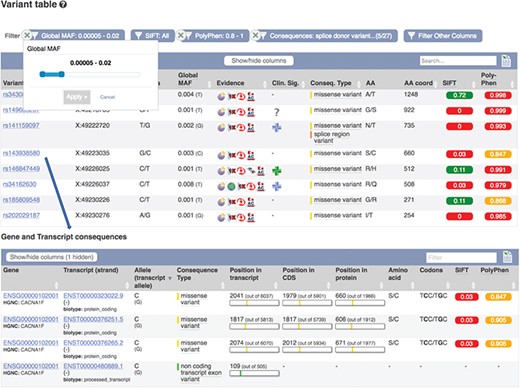Click PolyPhen score 0.999 badge
520x388 pixels.
point(498,111)
